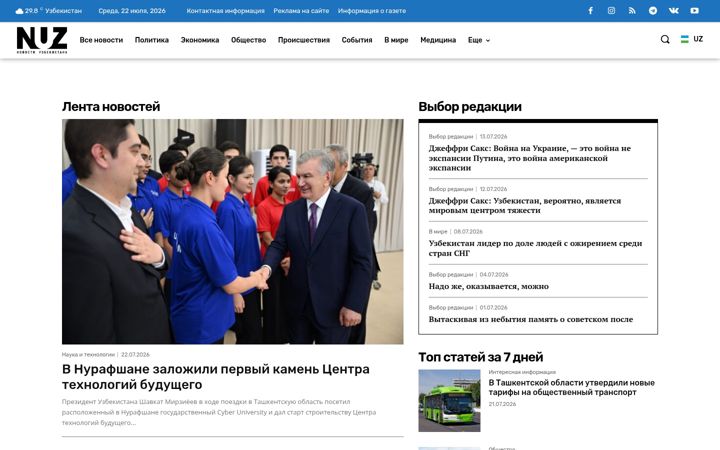Switch to UZ language version
This screenshot has width=720, height=450.
698,39
